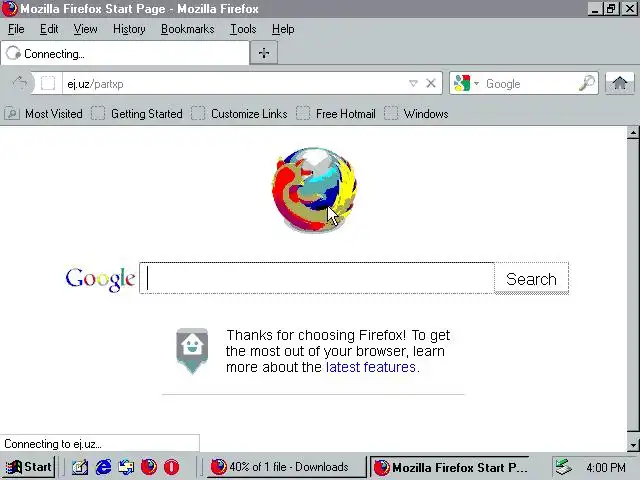This screenshot has width=640, height=480.
Task: Click the 4:00 PM clock
Action: pyautogui.click(x=606, y=467)
